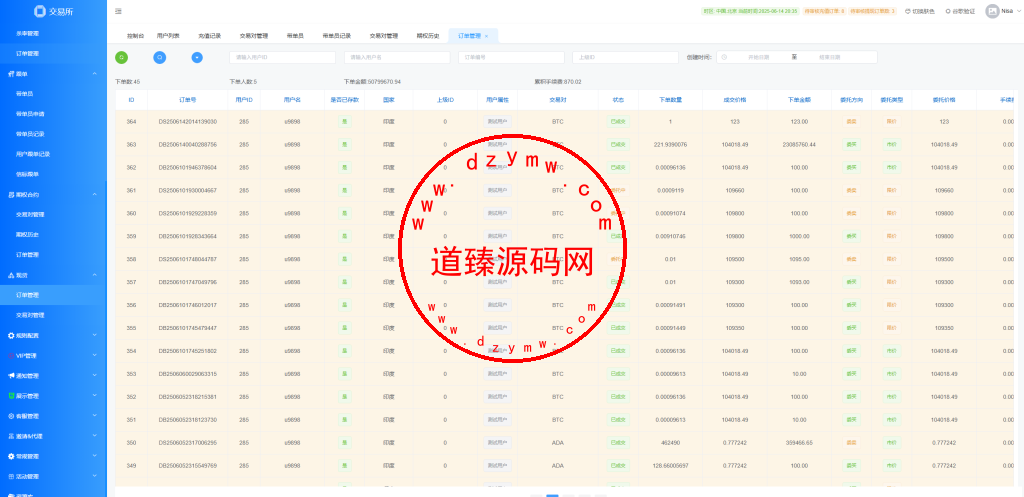Viewport: 1024px width, 497px height.
Task: Close the active 订单管理 tab
Action: (x=487, y=36)
